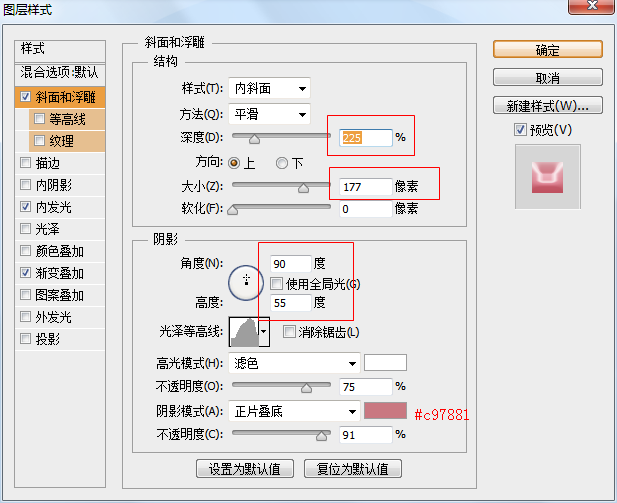
Task: Click the layer style preview thumbnail
Action: (547, 176)
